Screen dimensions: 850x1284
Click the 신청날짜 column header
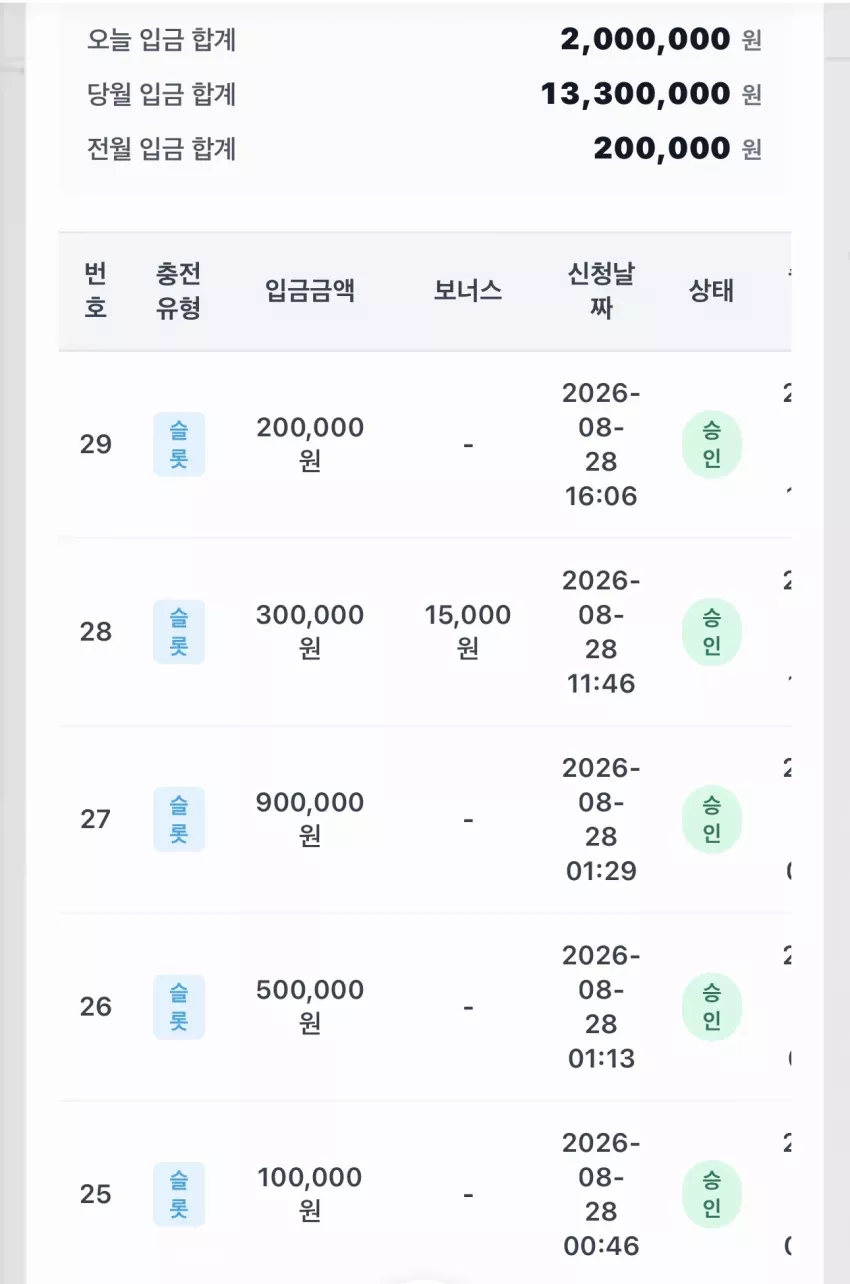(x=601, y=291)
